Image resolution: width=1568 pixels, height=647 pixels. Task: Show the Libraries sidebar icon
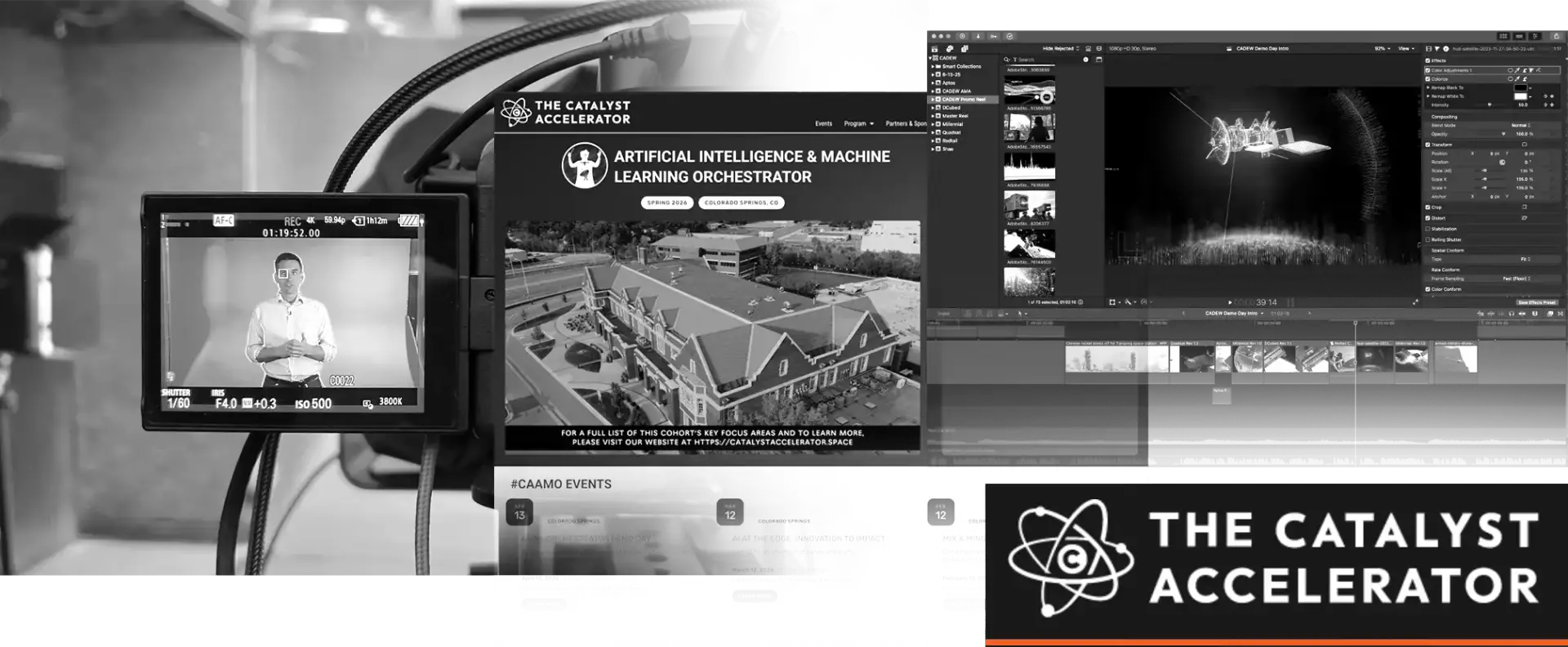934,49
